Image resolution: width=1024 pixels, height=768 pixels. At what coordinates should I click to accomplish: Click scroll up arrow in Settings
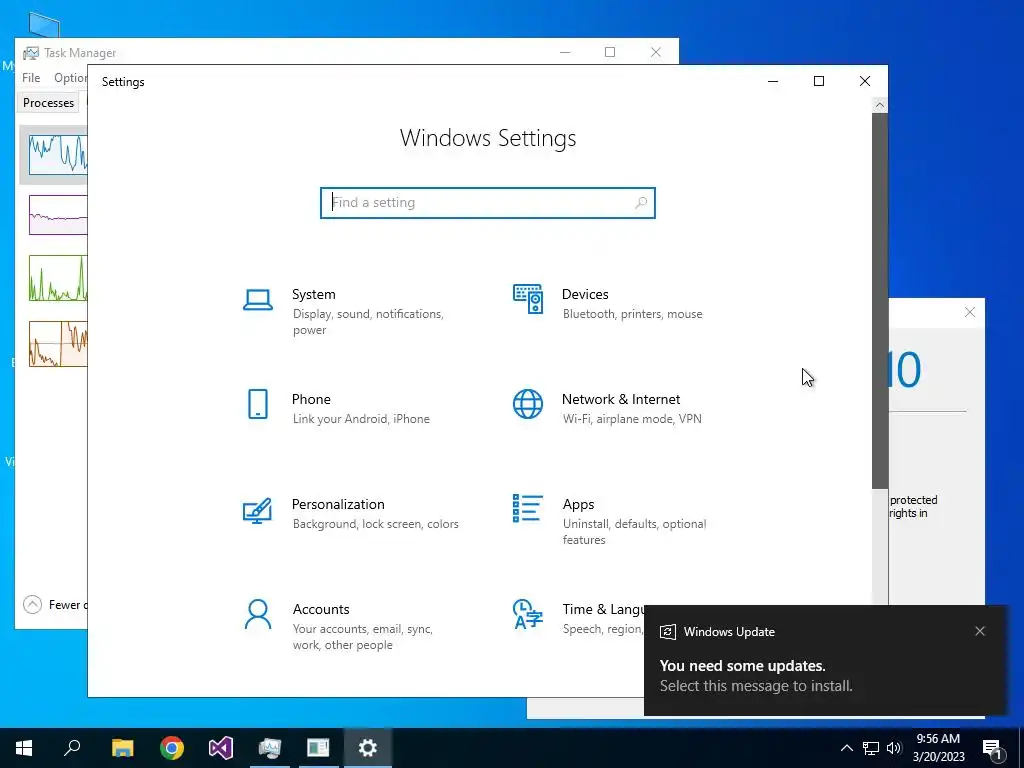coord(880,105)
